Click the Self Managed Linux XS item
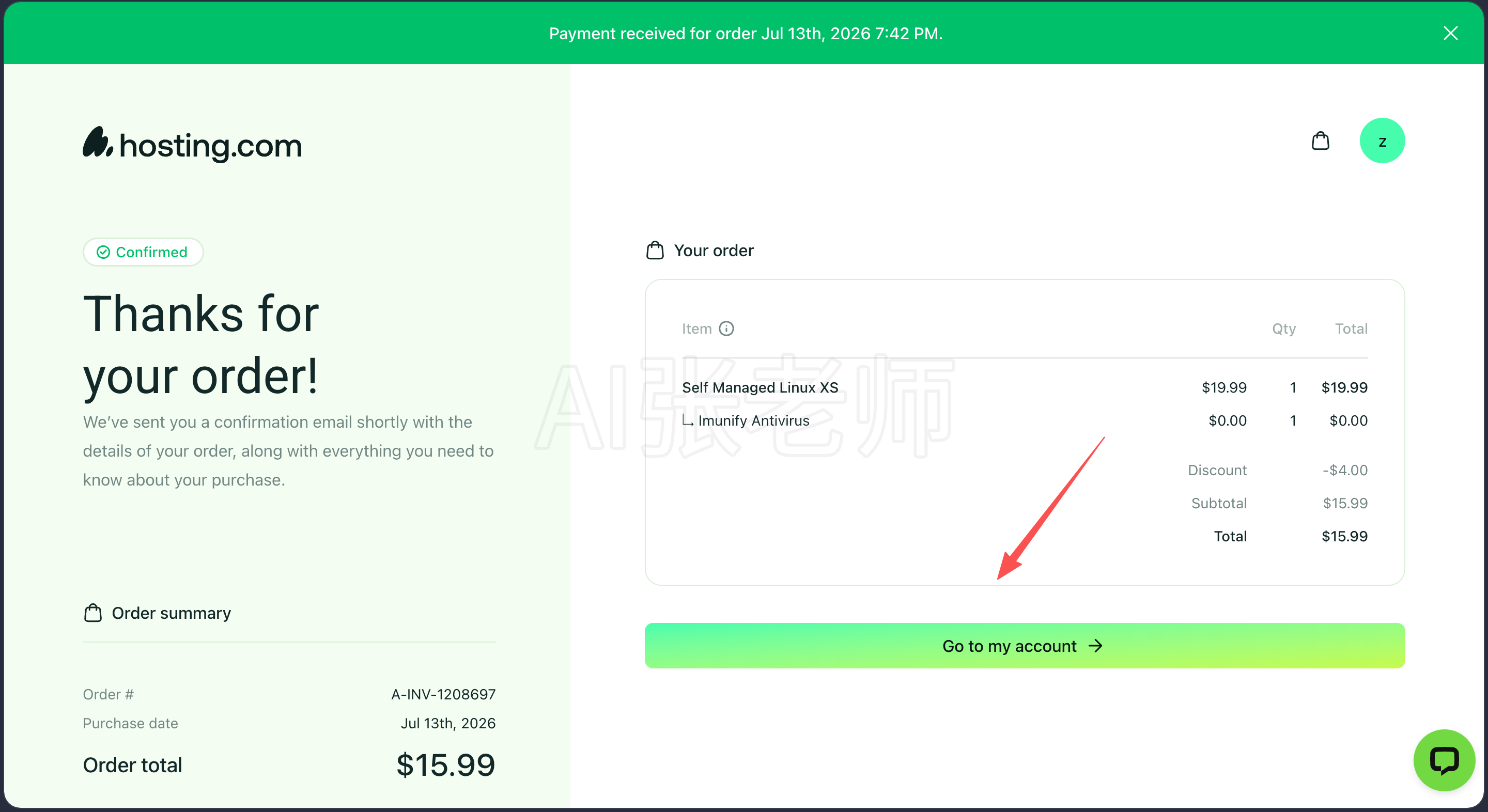 760,387
